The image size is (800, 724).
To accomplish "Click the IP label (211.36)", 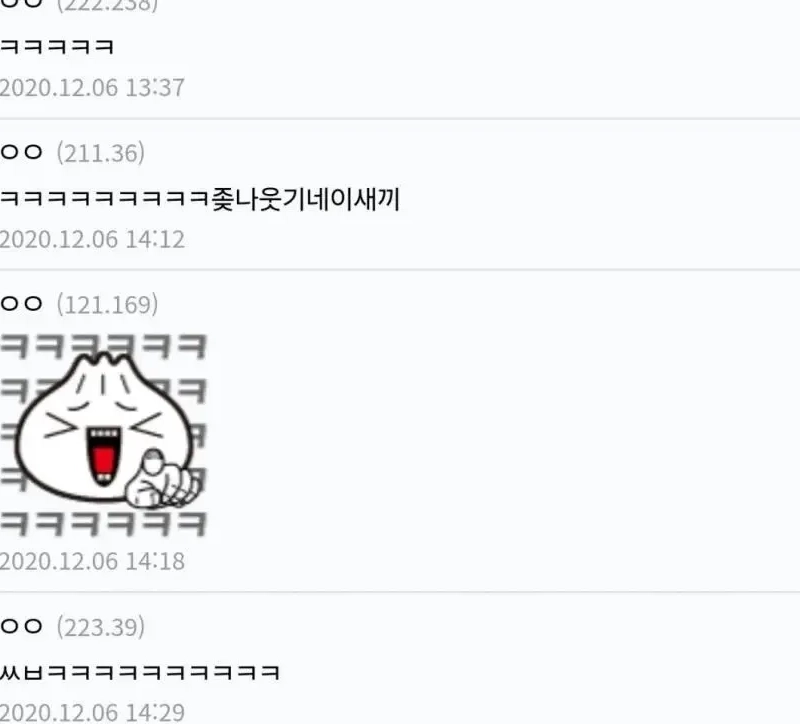I will point(101,153).
